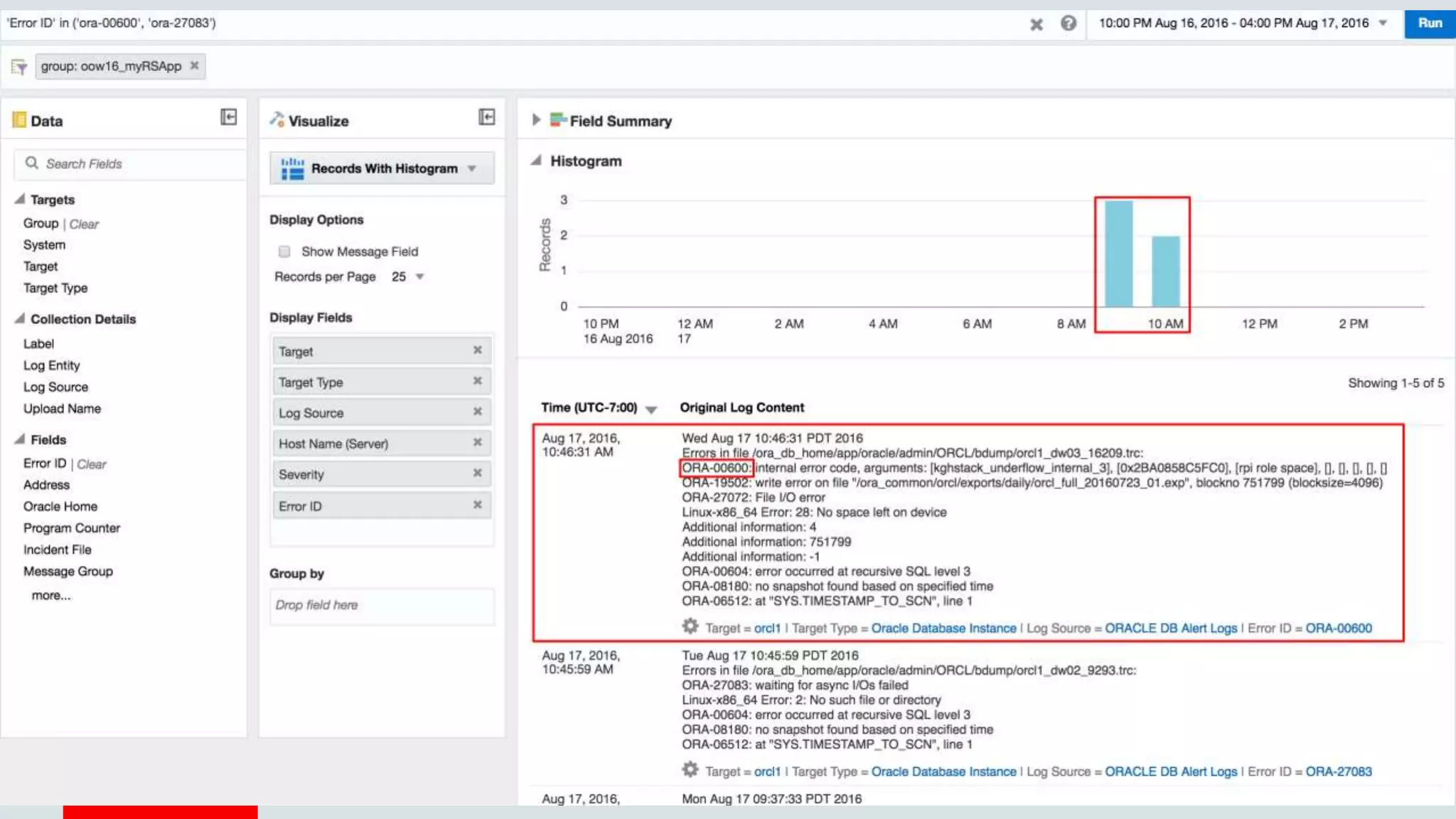Remove Severity from display fields

click(477, 473)
